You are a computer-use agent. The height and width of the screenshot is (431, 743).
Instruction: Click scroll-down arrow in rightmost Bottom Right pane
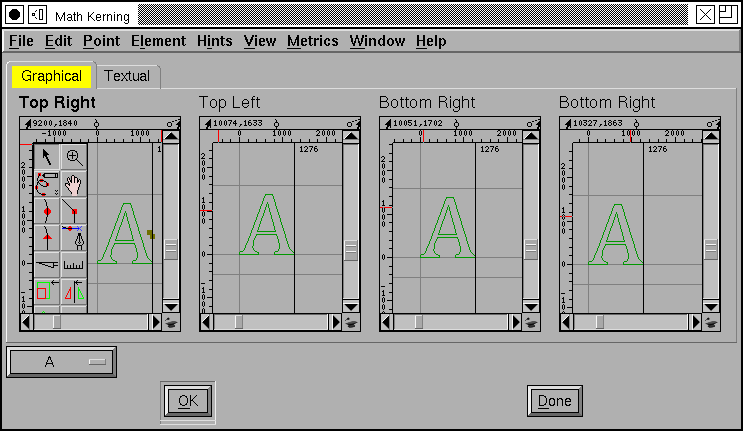710,307
